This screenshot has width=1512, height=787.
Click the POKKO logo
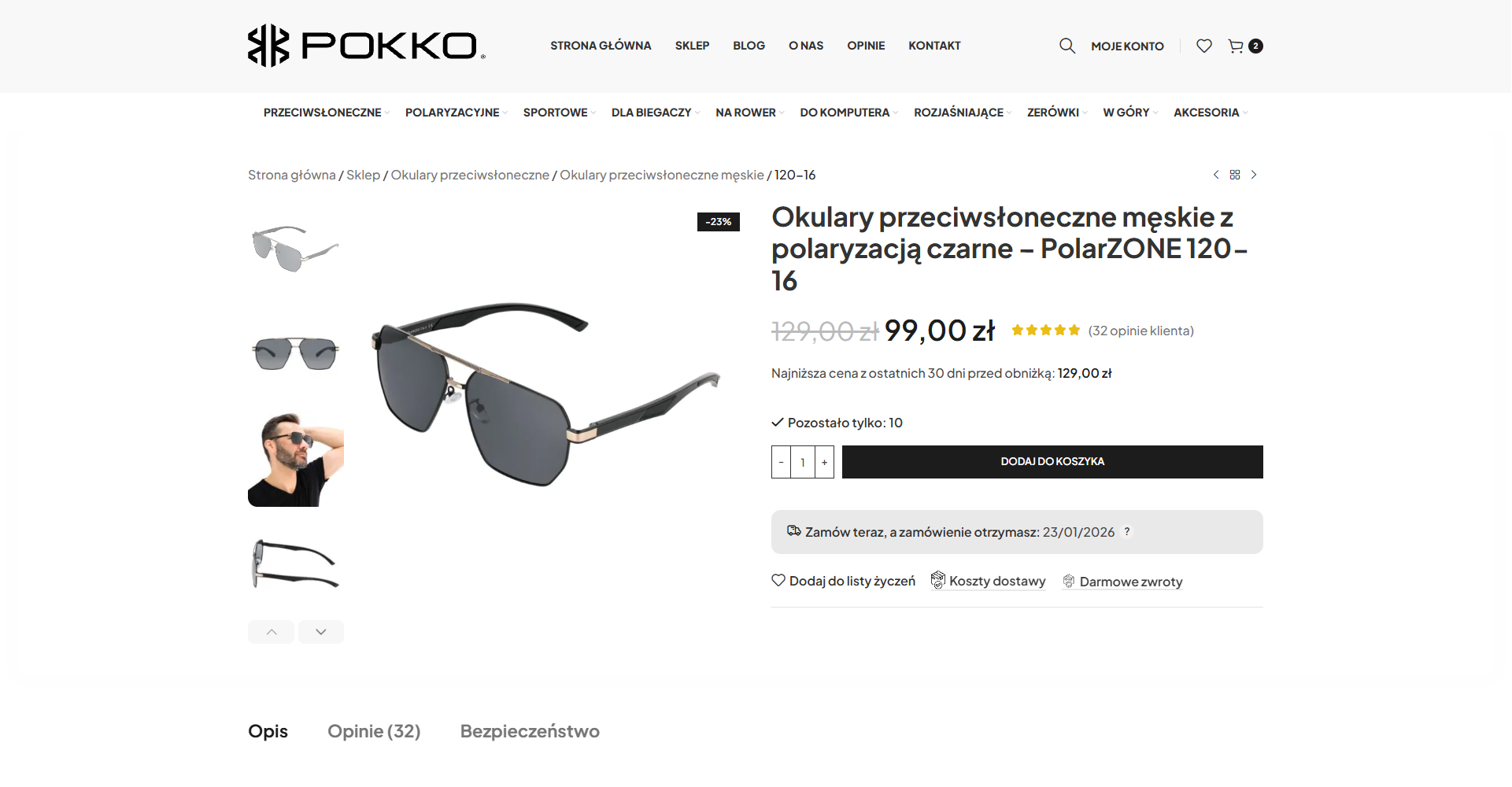[366, 46]
